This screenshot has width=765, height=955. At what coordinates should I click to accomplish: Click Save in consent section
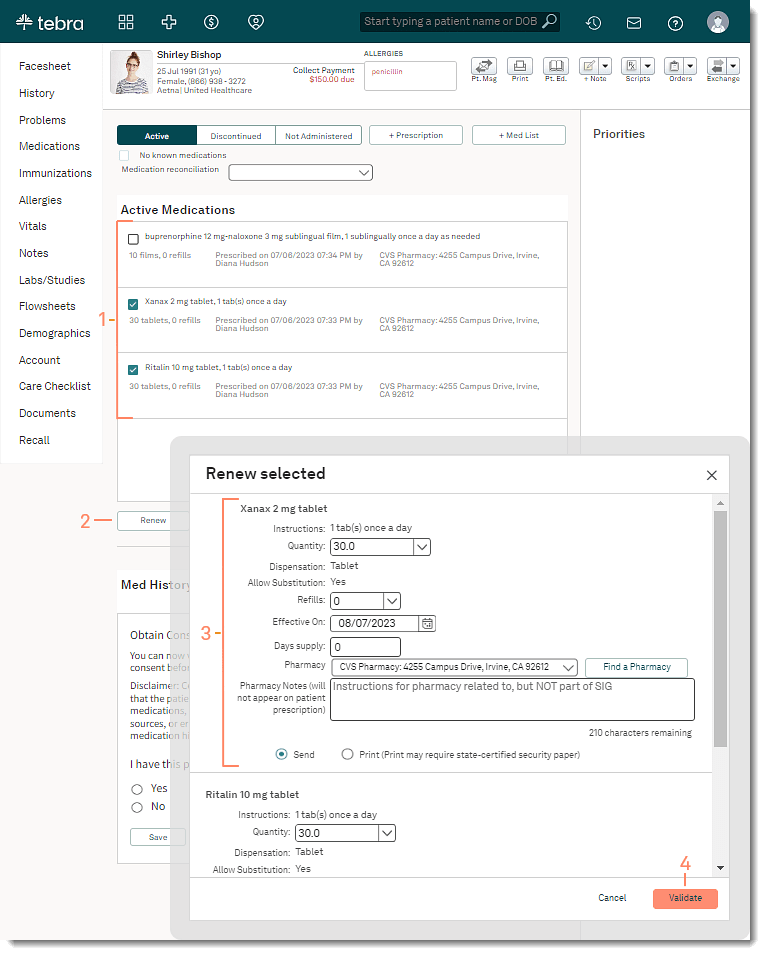(158, 837)
